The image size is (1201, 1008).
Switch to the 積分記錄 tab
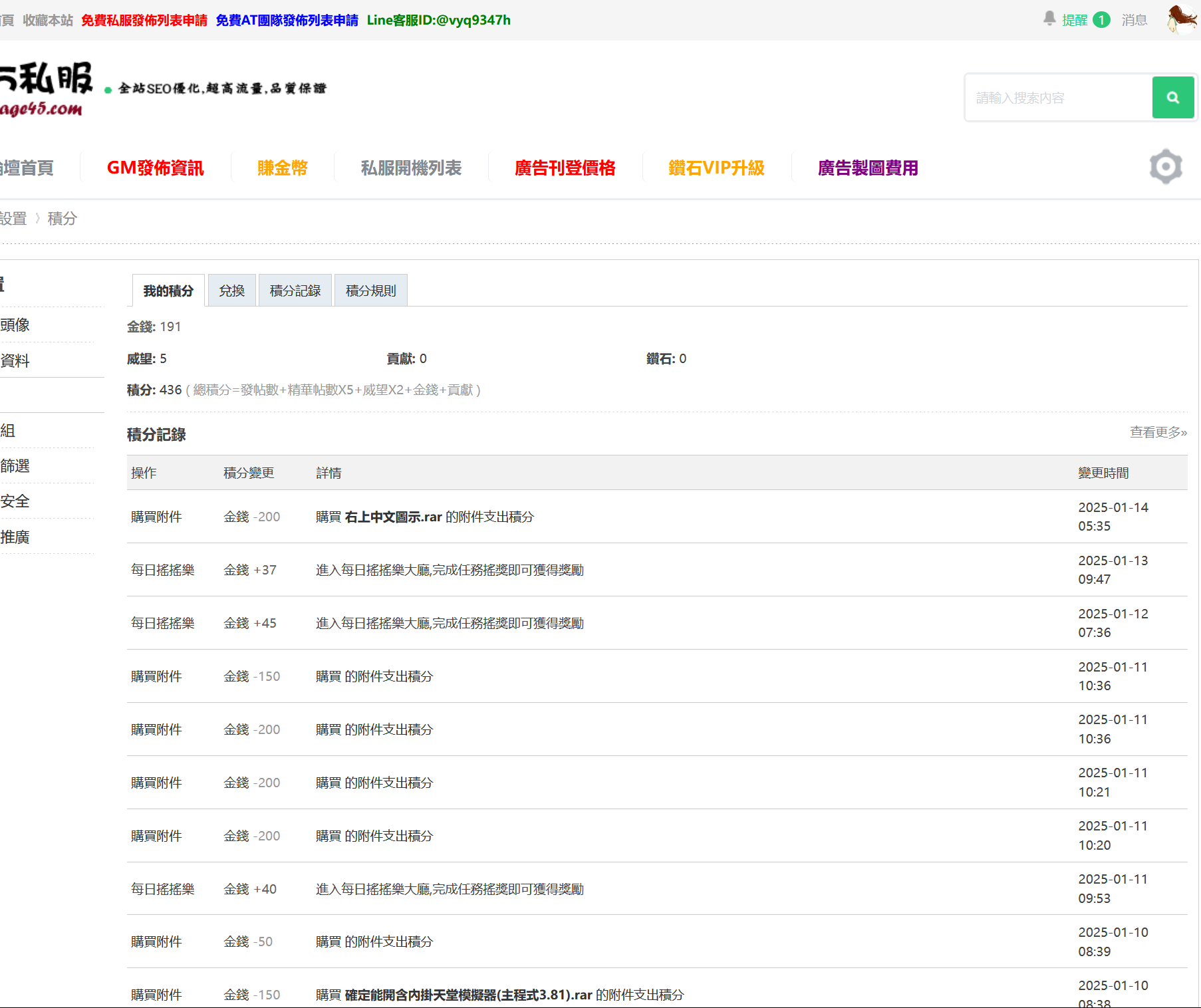click(295, 291)
